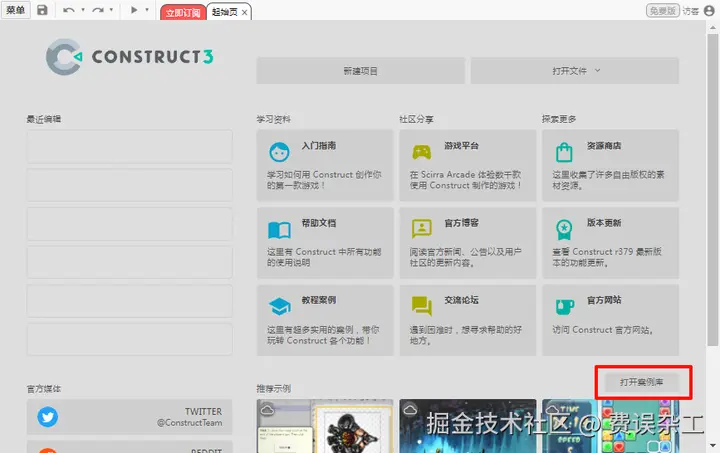Open the 资源商店 card

610,165
